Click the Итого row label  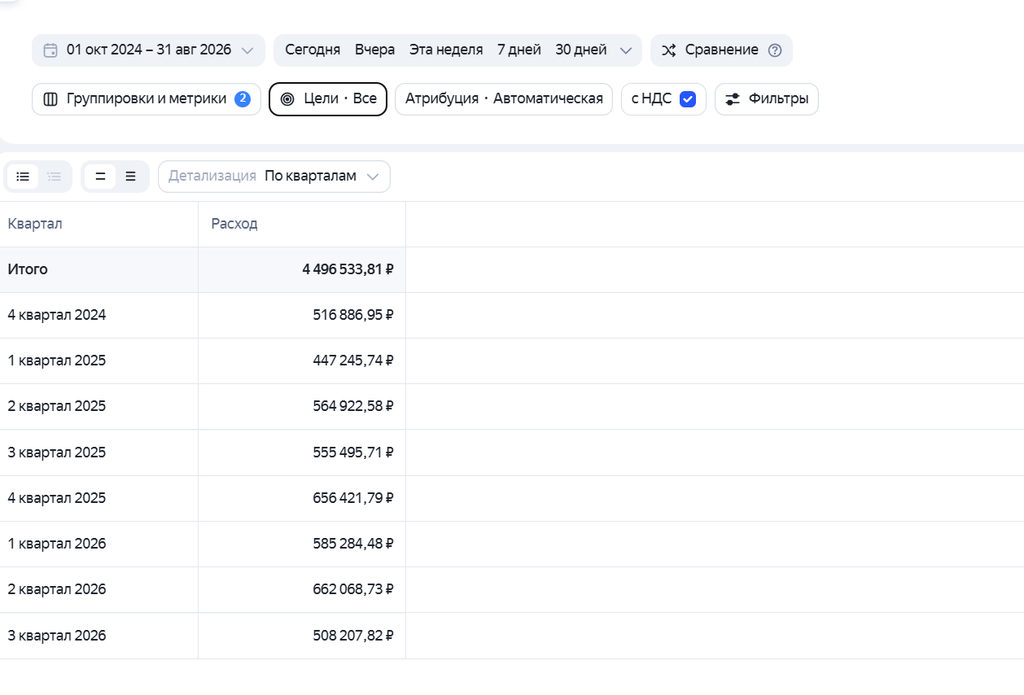coord(27,269)
